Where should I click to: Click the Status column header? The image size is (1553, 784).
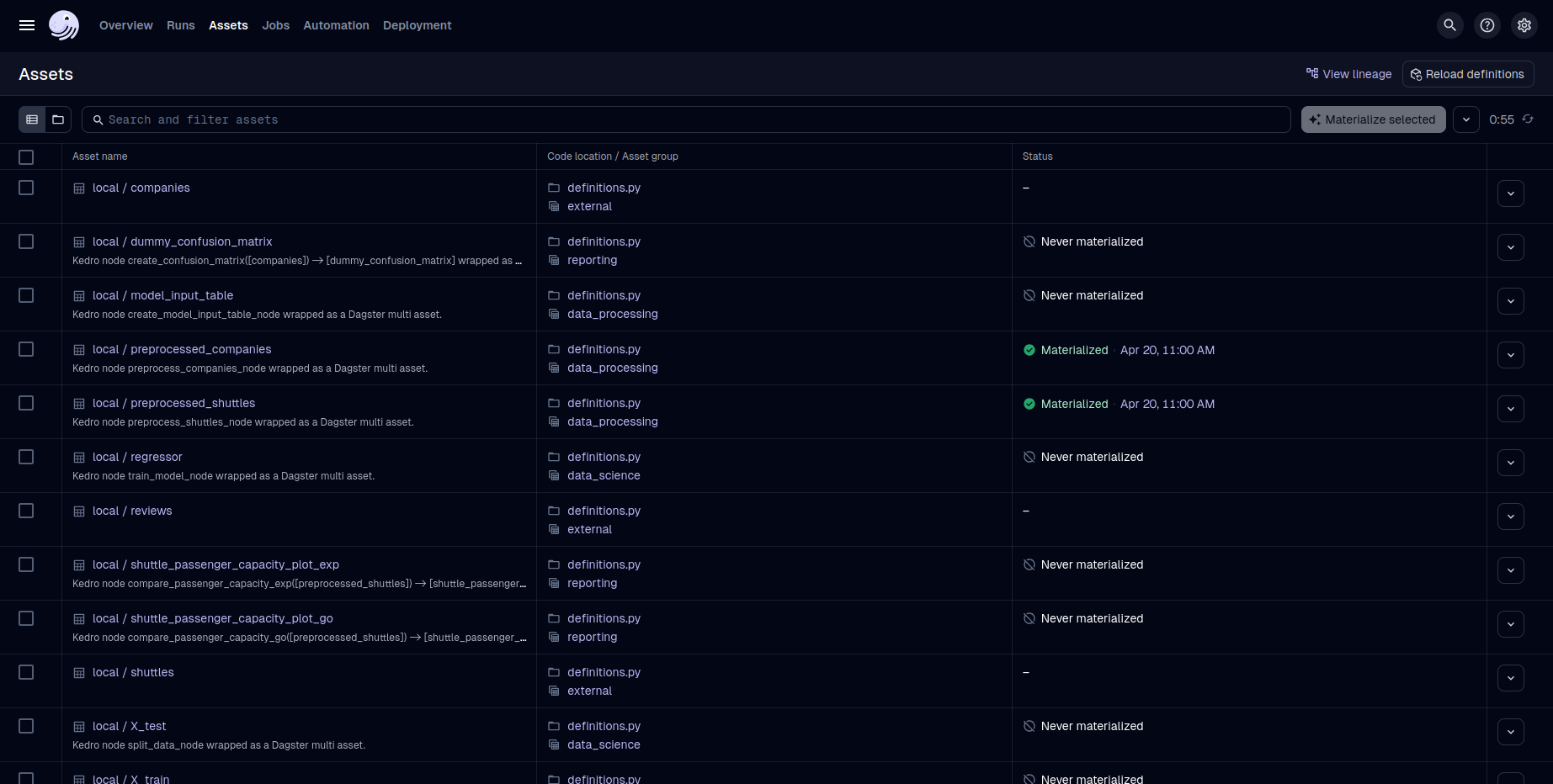pos(1038,156)
